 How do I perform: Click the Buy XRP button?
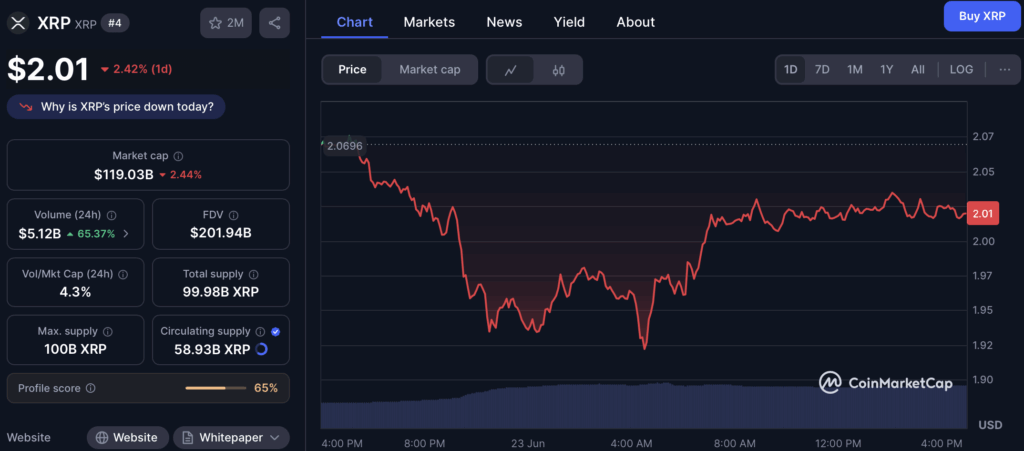tap(982, 17)
